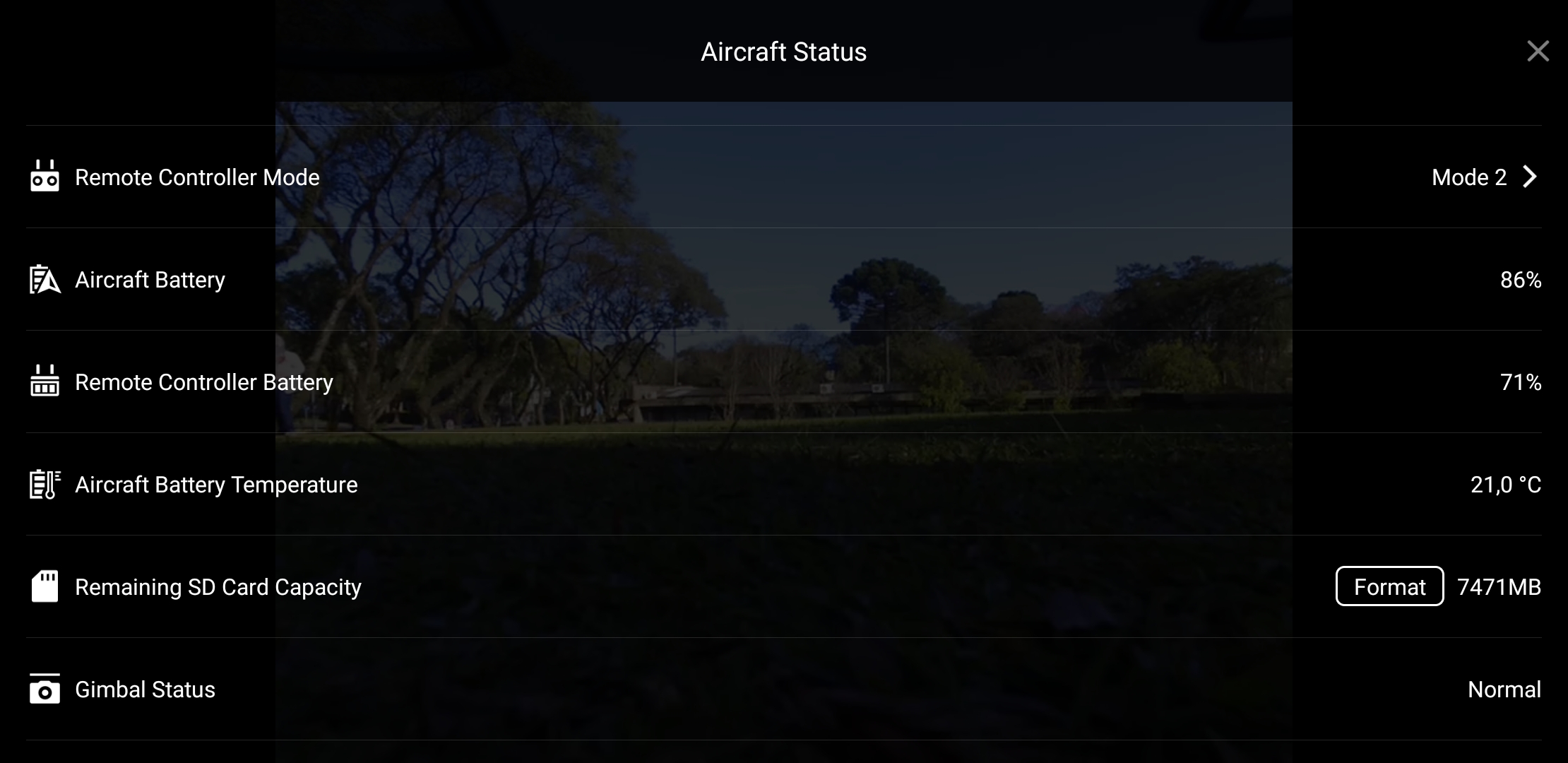This screenshot has width=1568, height=763.
Task: Click the Aircraft Battery icon
Action: coord(44,279)
